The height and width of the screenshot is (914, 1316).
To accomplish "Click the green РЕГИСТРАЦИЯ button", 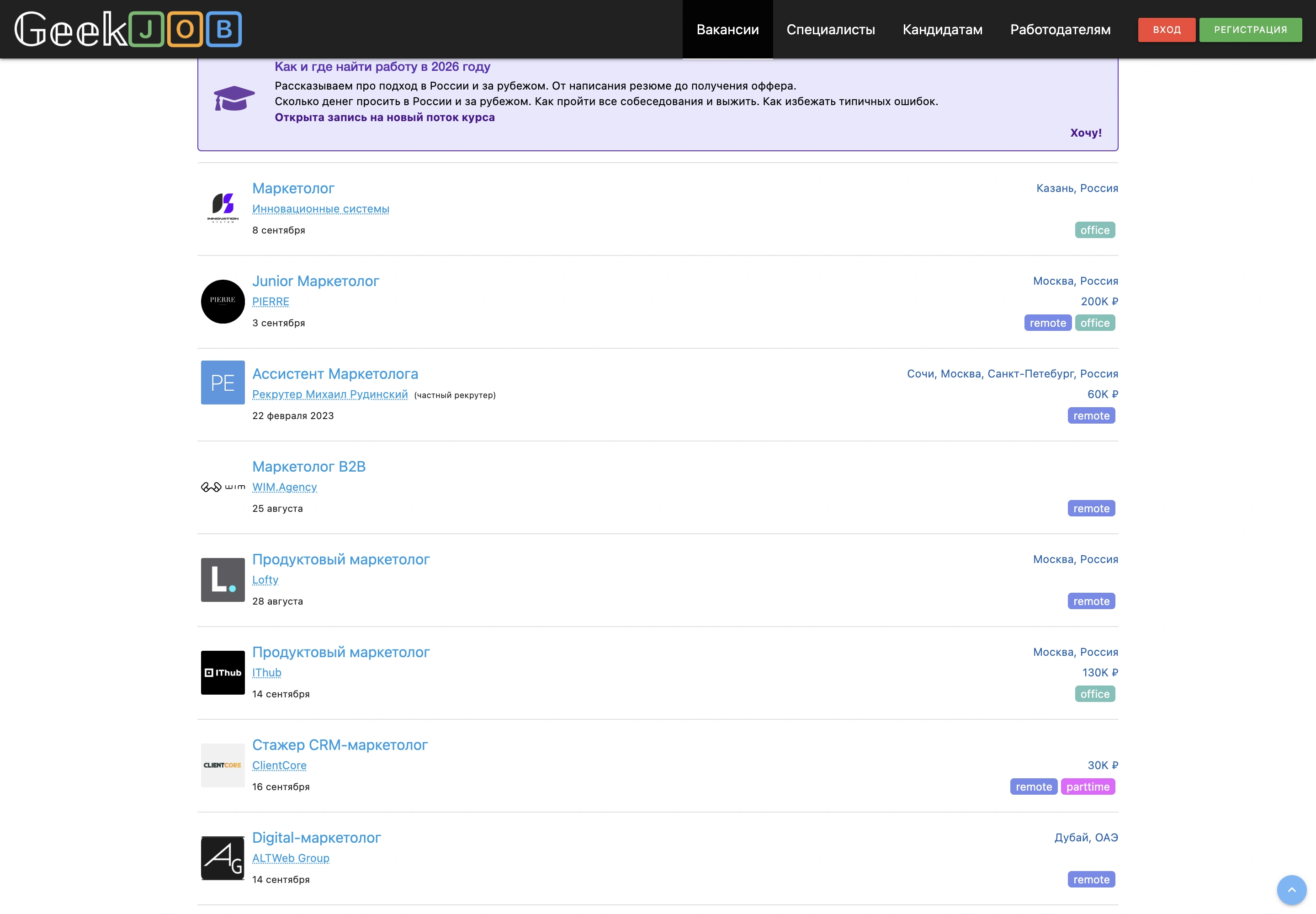I will pyautogui.click(x=1250, y=30).
